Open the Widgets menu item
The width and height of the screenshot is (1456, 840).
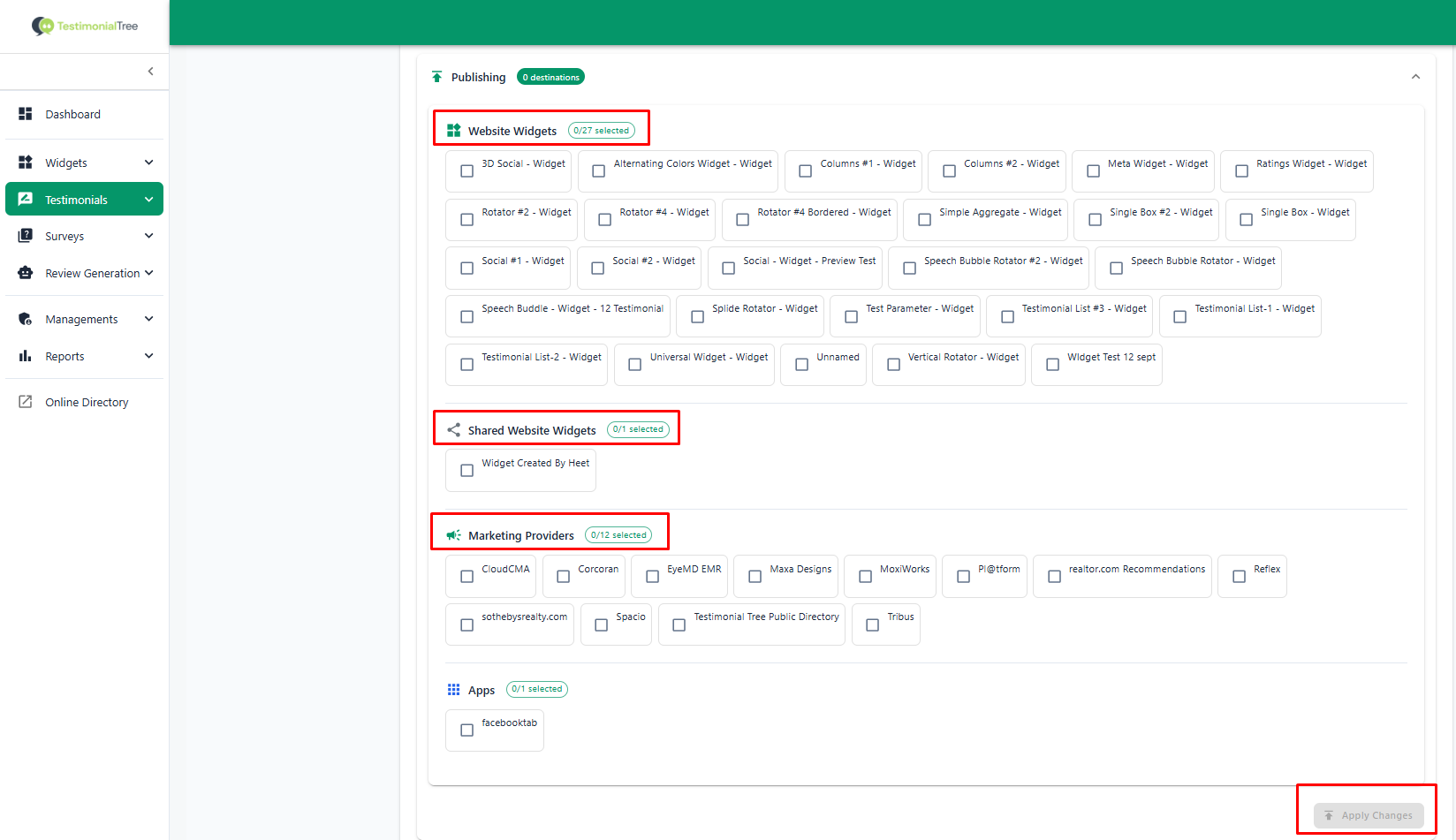point(85,163)
